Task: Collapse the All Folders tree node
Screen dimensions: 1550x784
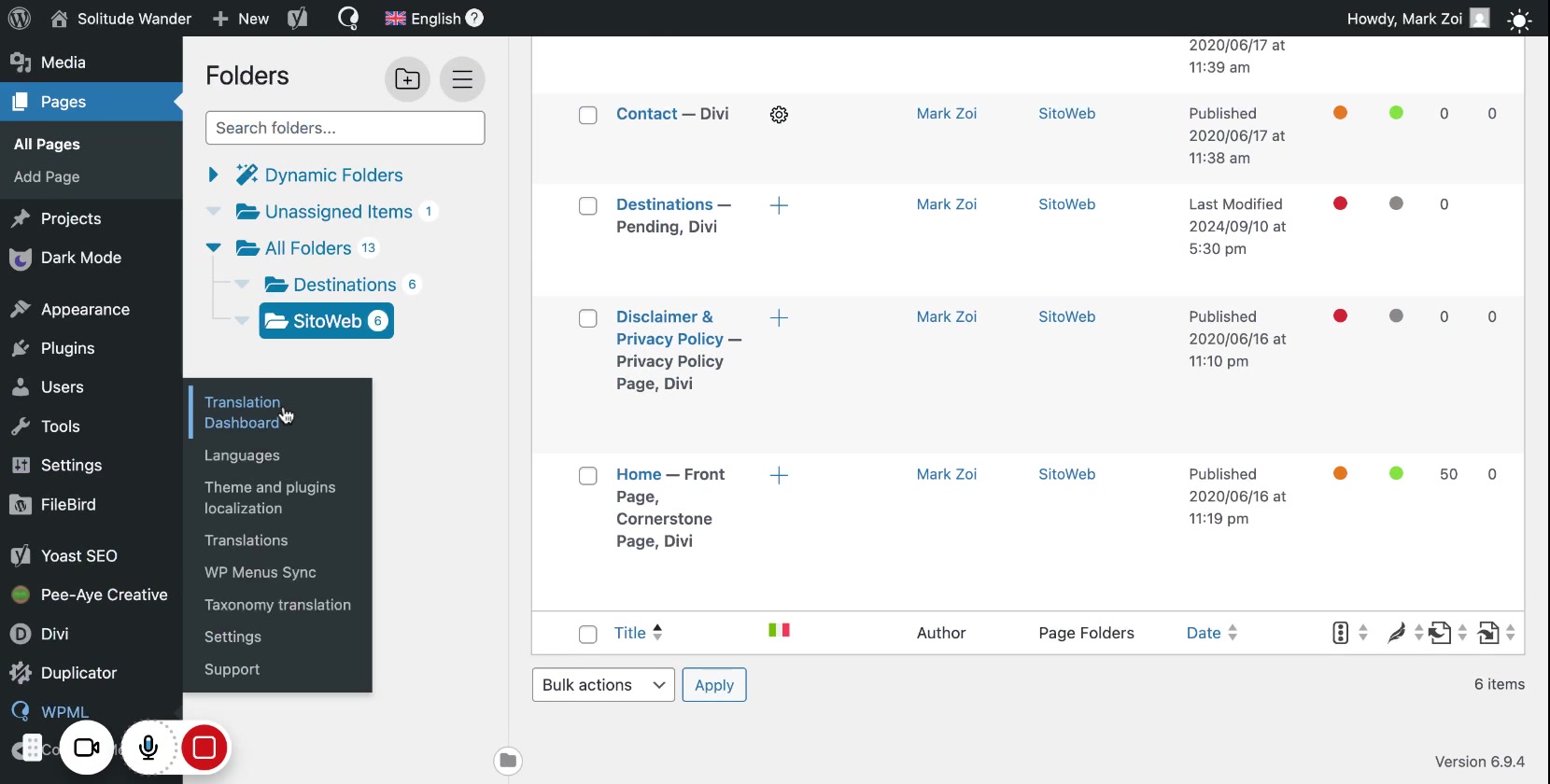Action: (x=213, y=248)
